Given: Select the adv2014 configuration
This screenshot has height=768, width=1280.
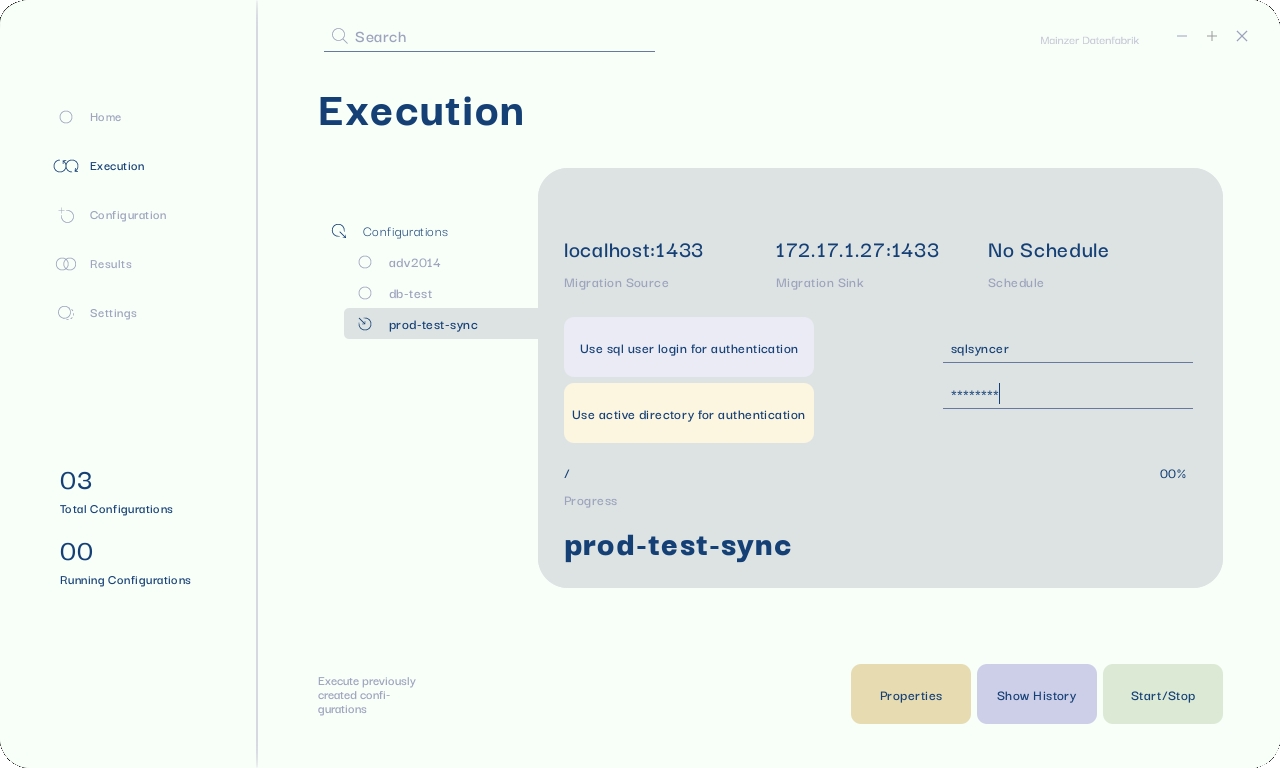Looking at the screenshot, I should [415, 263].
